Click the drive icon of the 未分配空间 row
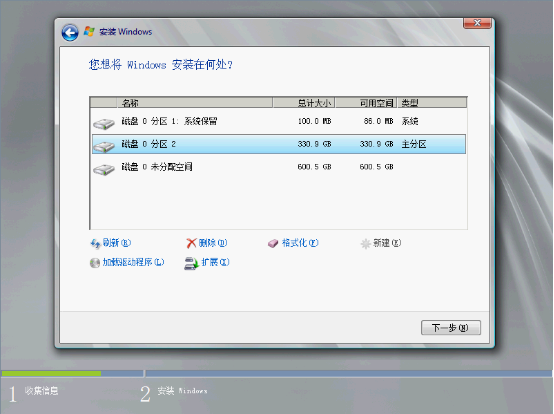This screenshot has height=414, width=554. click(x=104, y=169)
